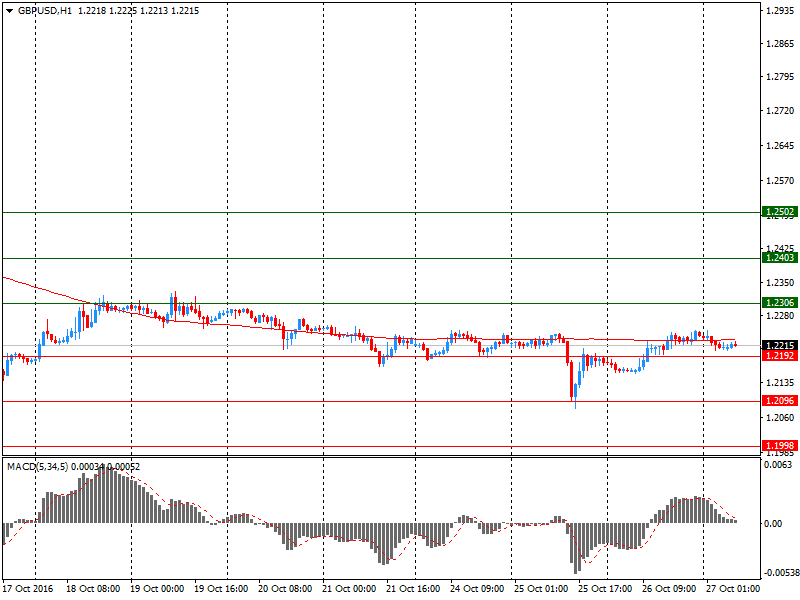The image size is (800, 600).
Task: Select the 1.2096 red support label
Action: point(780,401)
